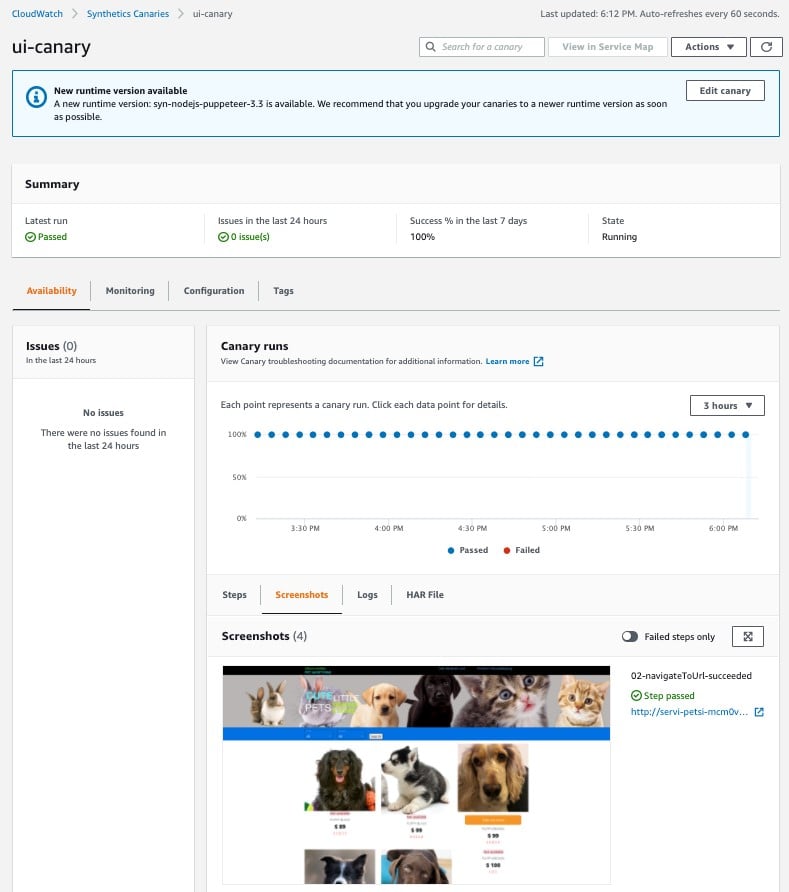Click the info icon in runtime banner

click(36, 97)
